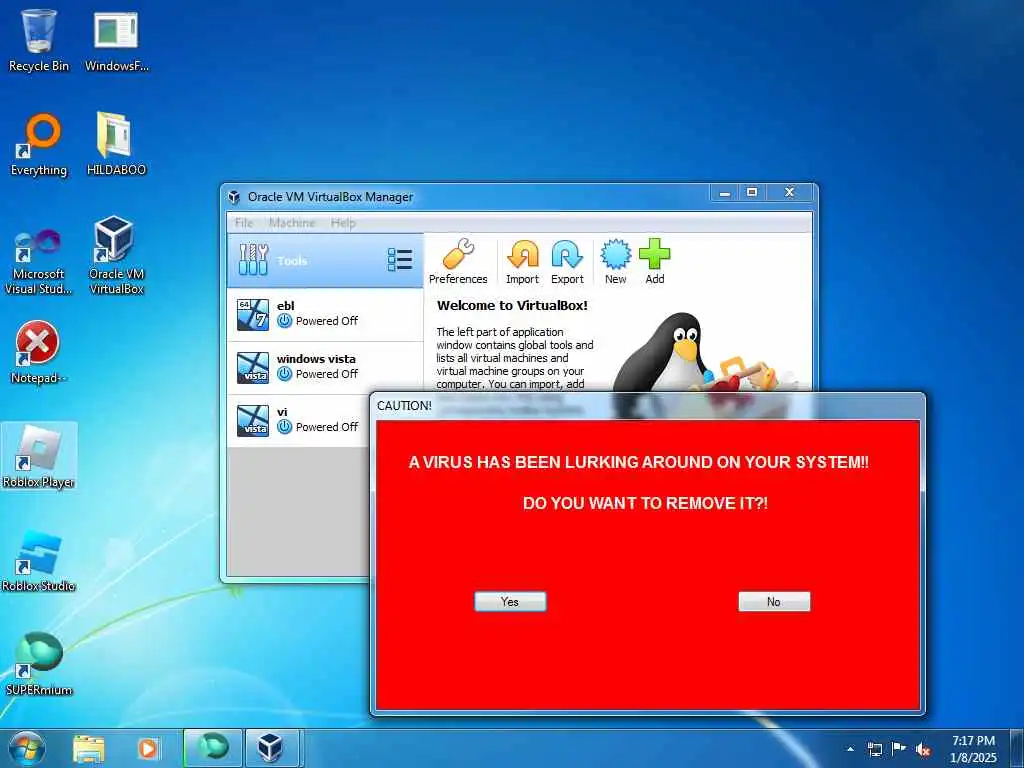Click Yes in the CAUTION dialog
Image resolution: width=1024 pixels, height=768 pixels.
click(510, 601)
